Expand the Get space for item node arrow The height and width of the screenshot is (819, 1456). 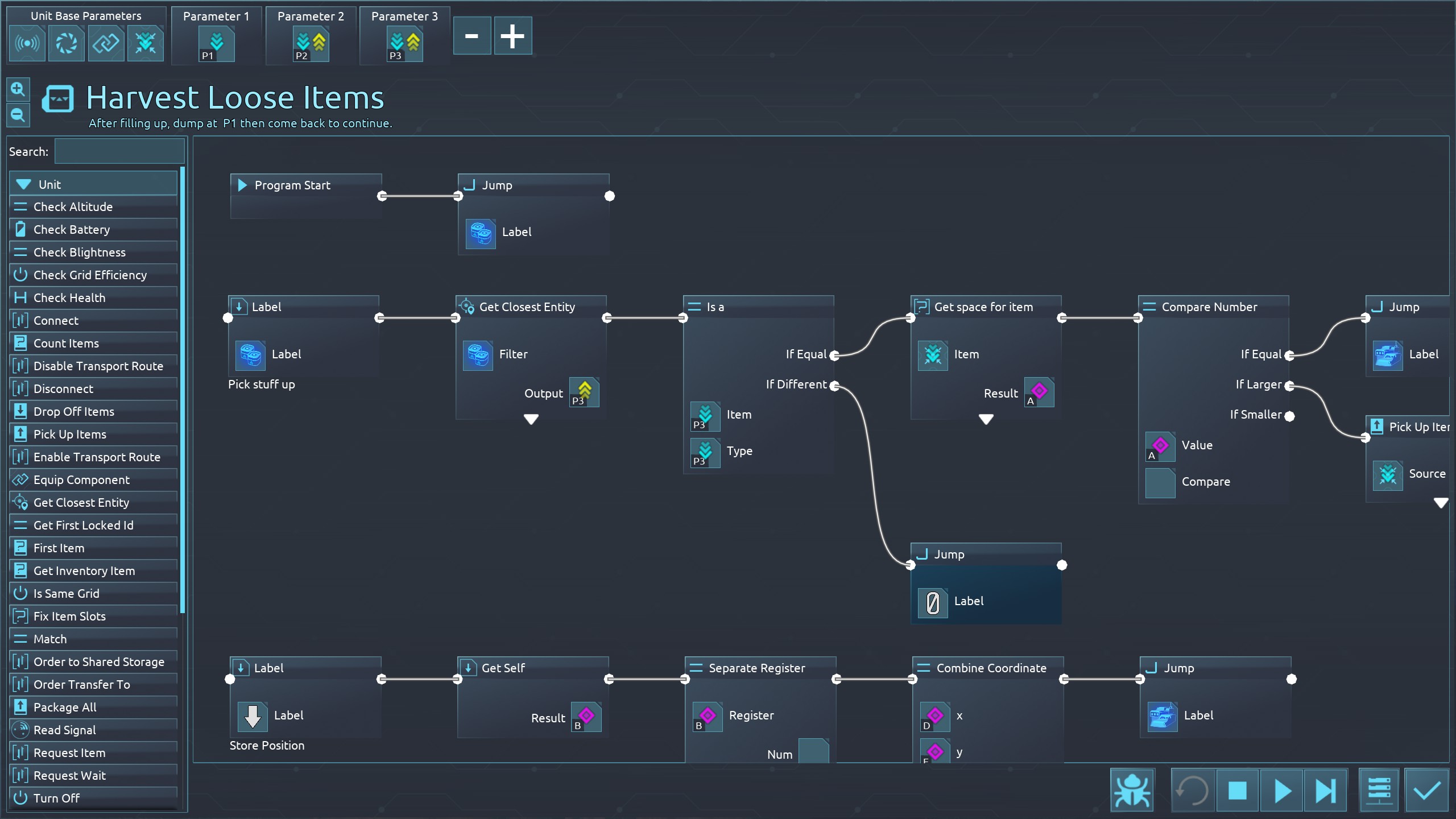pos(986,420)
